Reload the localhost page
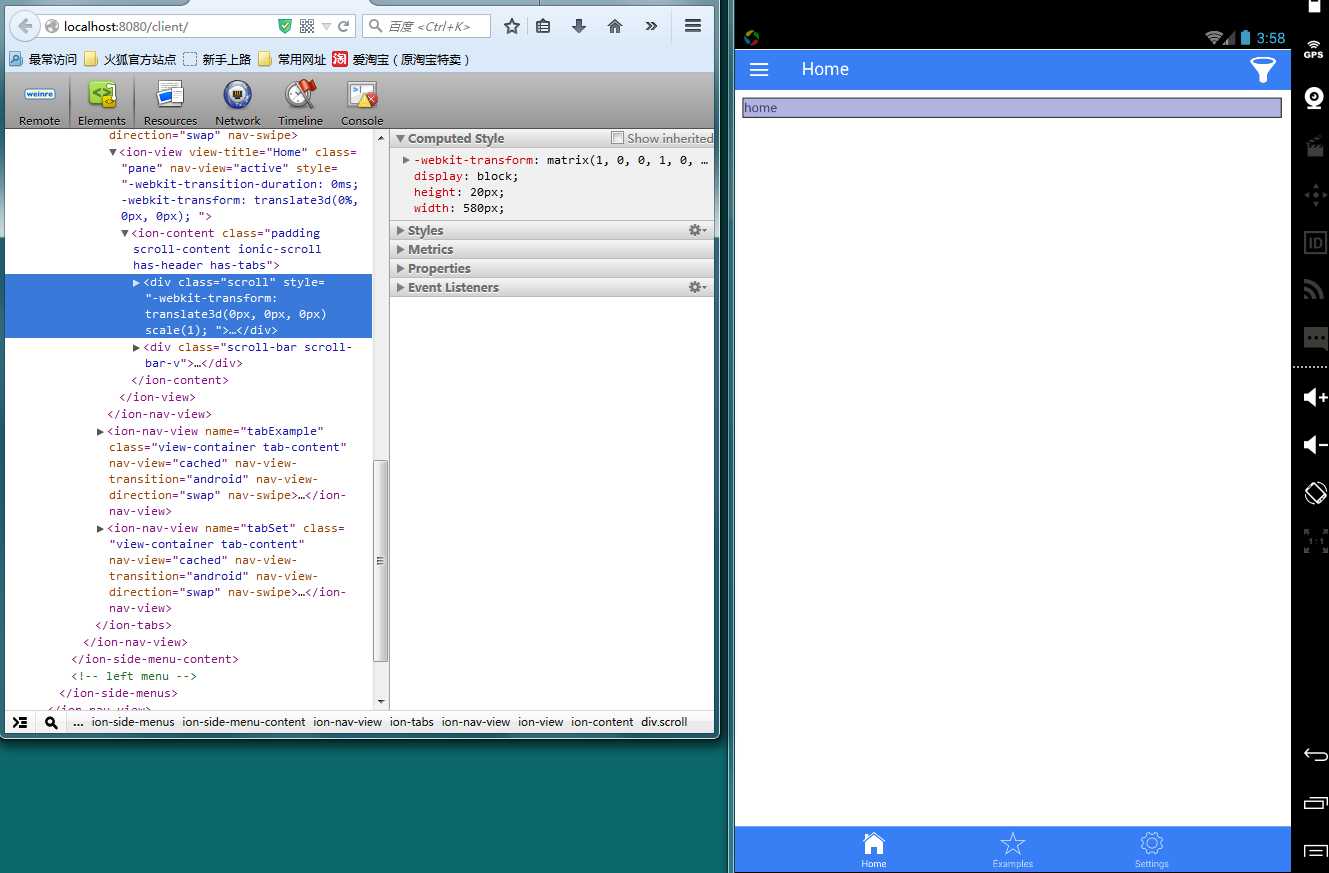1329x873 pixels. [x=344, y=26]
